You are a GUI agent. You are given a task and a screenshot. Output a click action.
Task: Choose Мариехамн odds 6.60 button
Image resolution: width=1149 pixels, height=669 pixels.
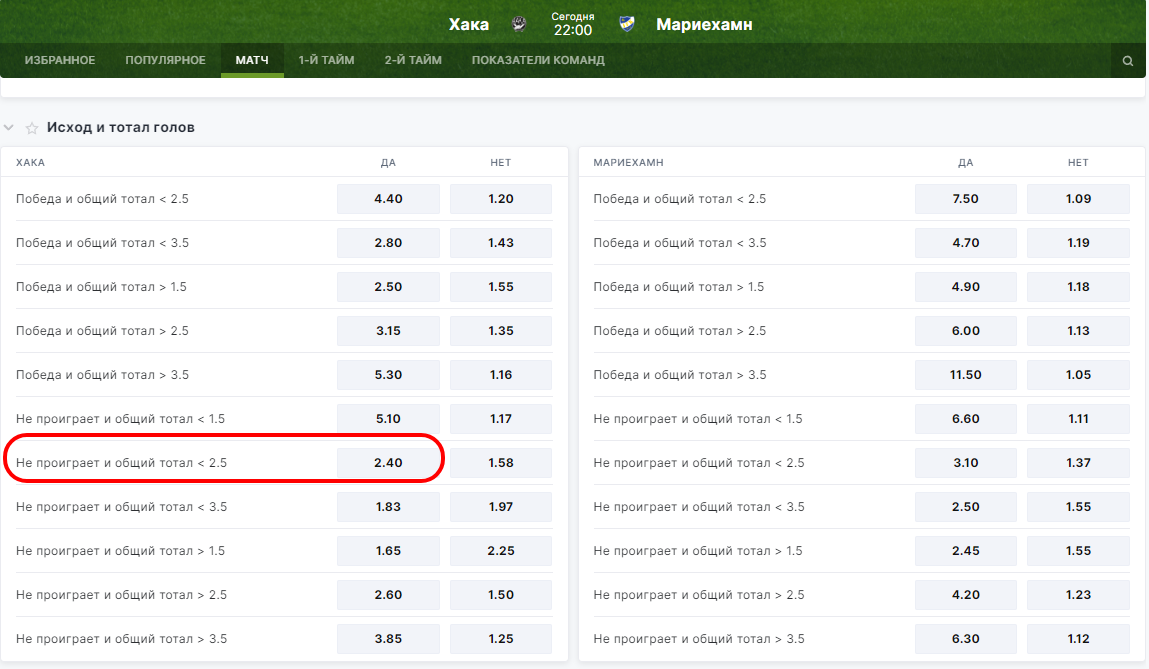[966, 418]
